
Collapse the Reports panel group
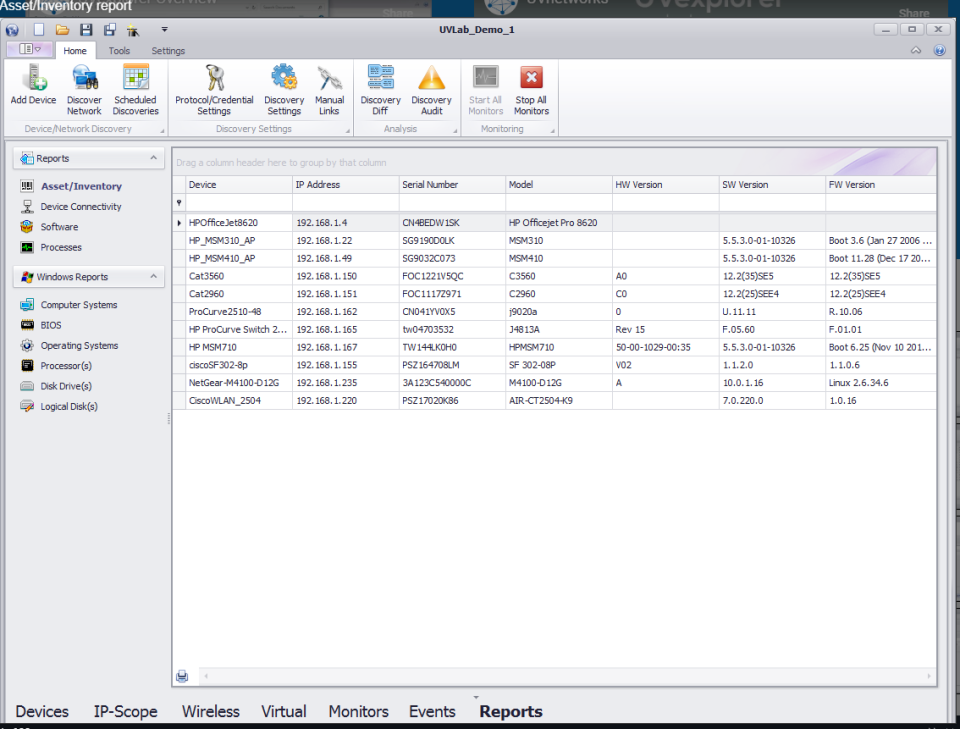point(153,158)
